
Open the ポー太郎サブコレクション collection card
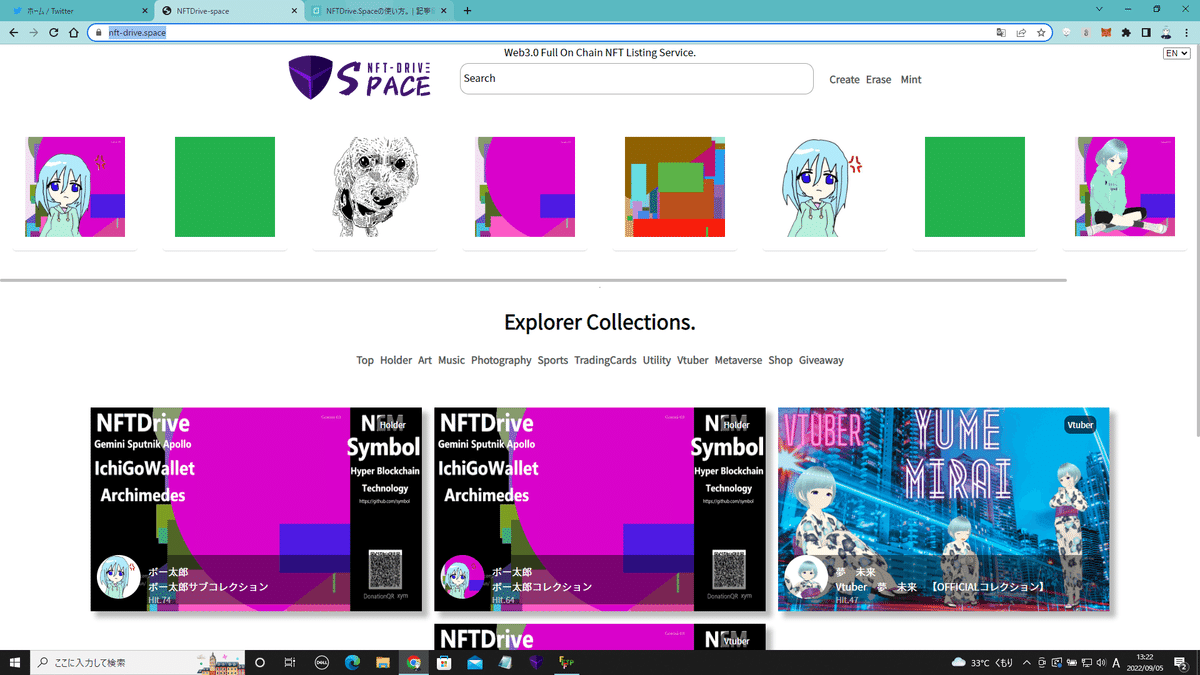256,509
